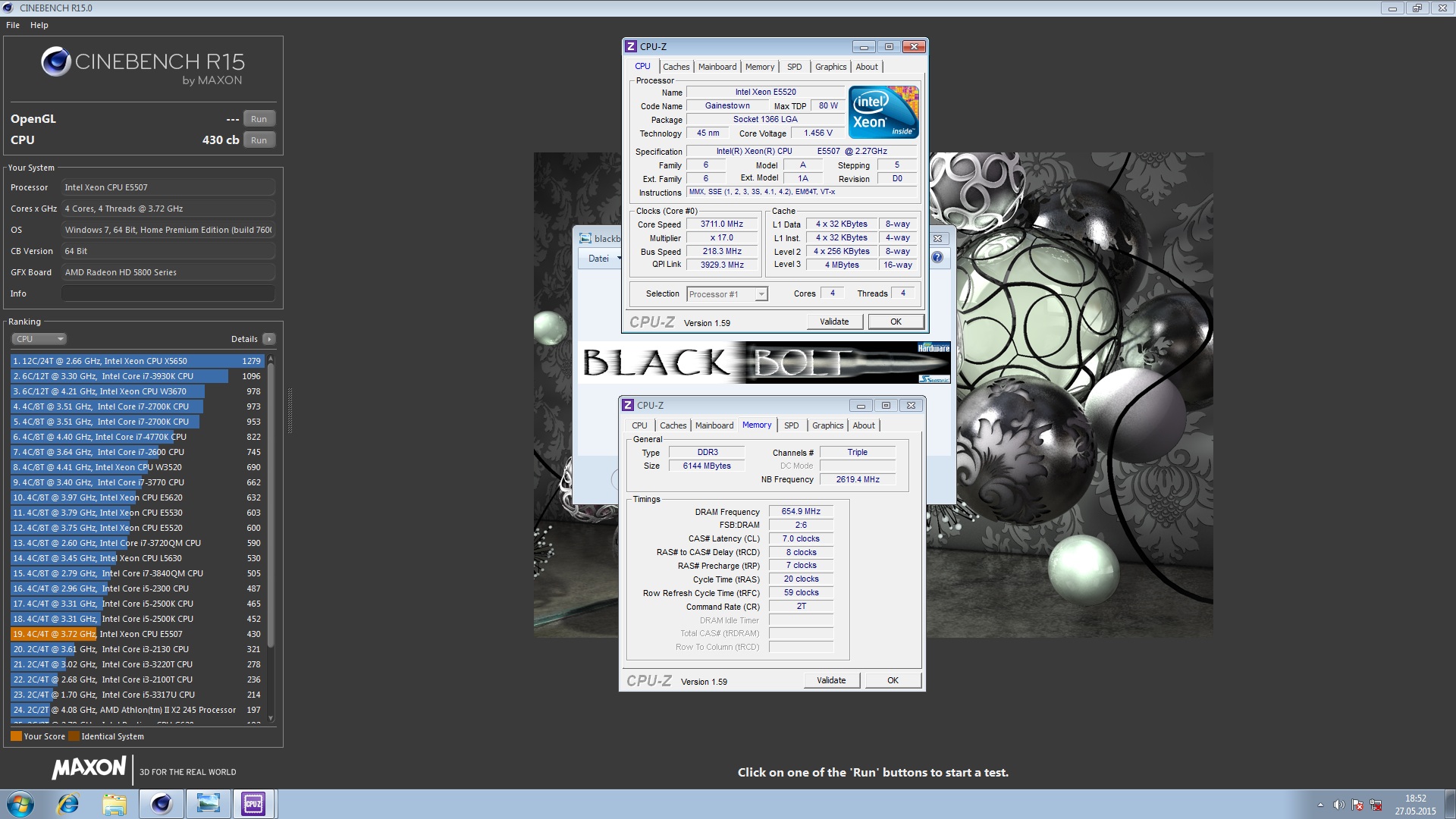Switch to Caches tab in upper CPU-Z window
The image size is (1456, 819).
point(676,67)
